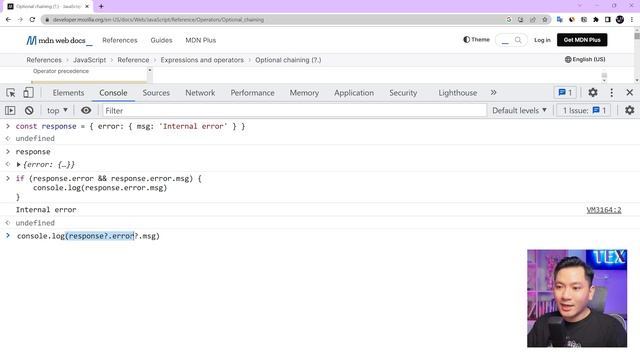Open the MDN References menu

[120, 40]
